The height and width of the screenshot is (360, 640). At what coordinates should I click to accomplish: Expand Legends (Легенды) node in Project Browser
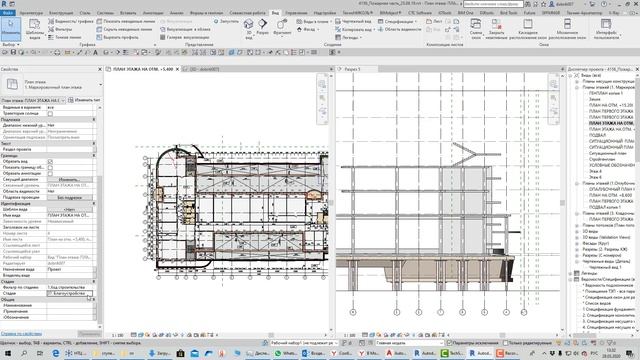pos(571,273)
